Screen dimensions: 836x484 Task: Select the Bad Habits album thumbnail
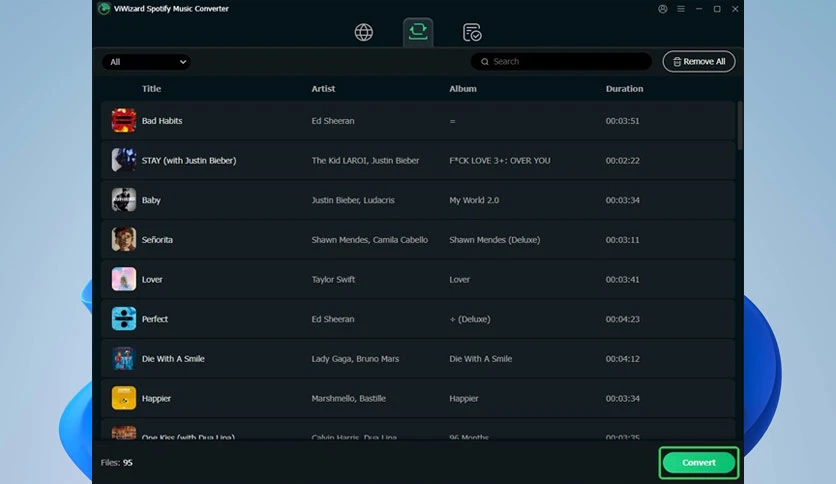click(x=124, y=120)
